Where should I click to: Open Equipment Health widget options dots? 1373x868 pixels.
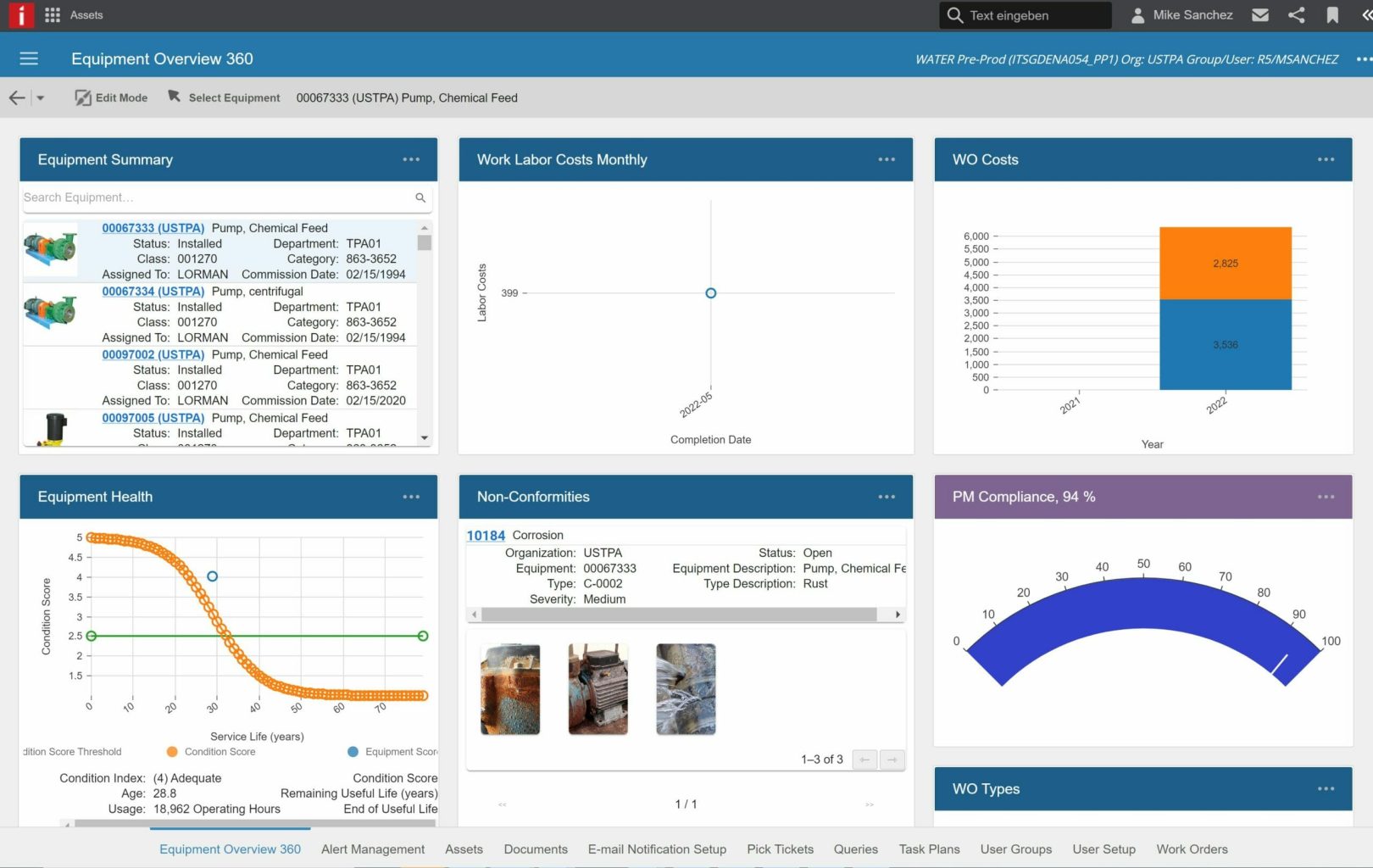[411, 497]
